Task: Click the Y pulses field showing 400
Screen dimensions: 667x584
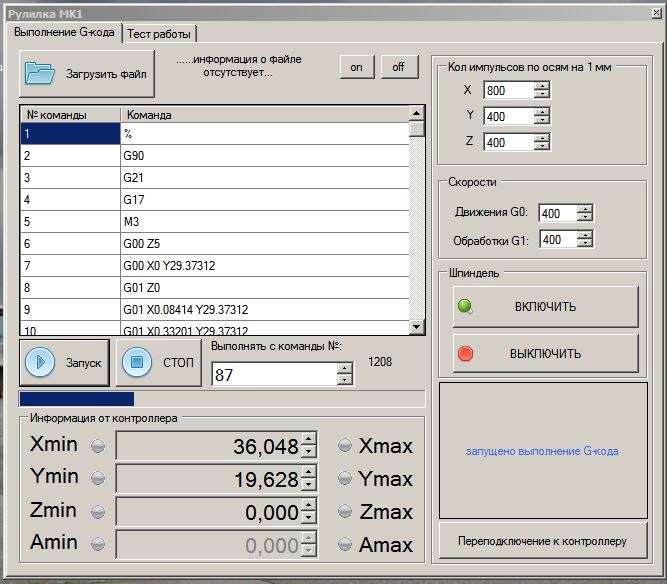Action: tap(509, 116)
